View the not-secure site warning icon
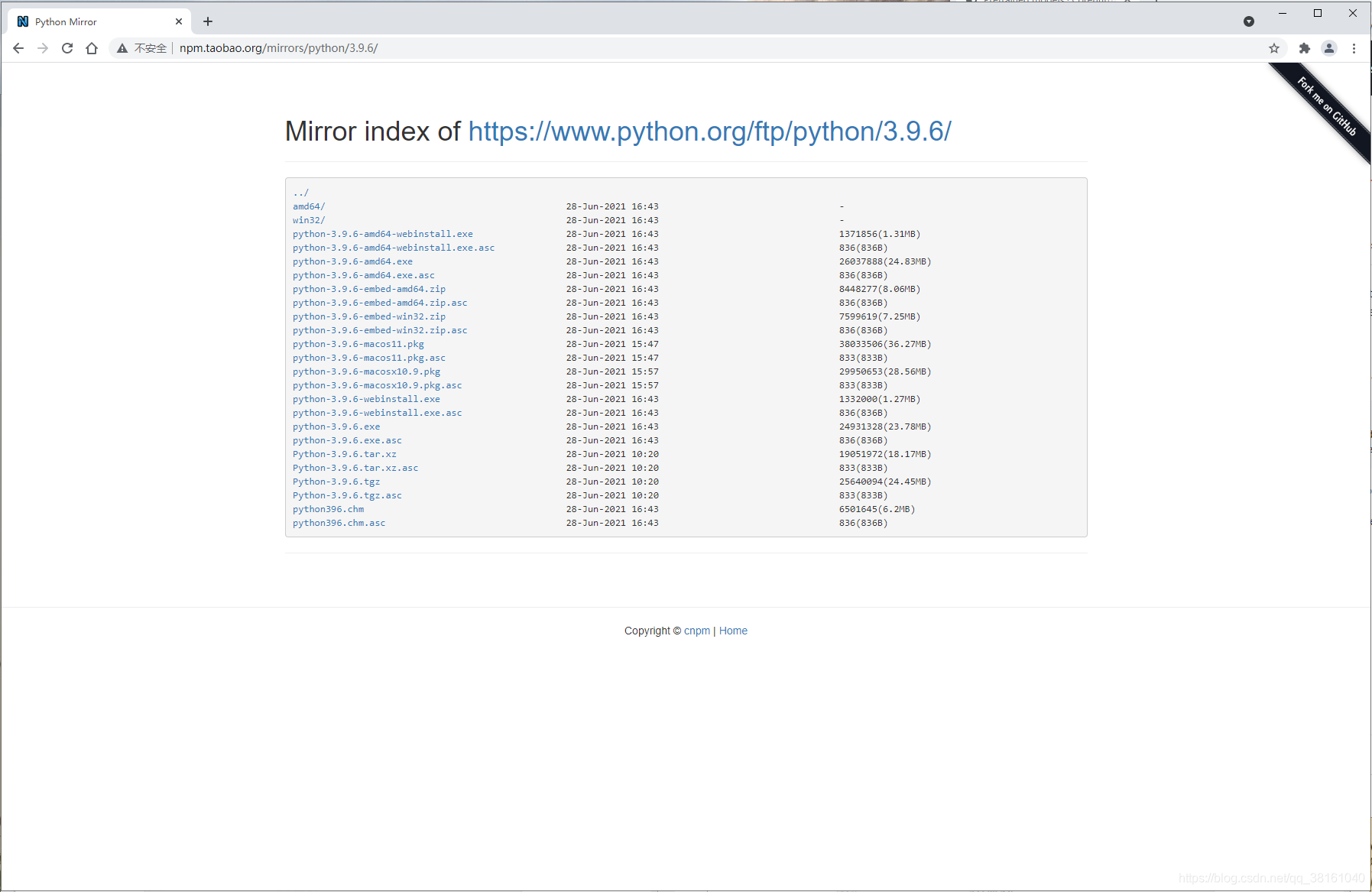The width and height of the screenshot is (1372, 892). coord(122,48)
